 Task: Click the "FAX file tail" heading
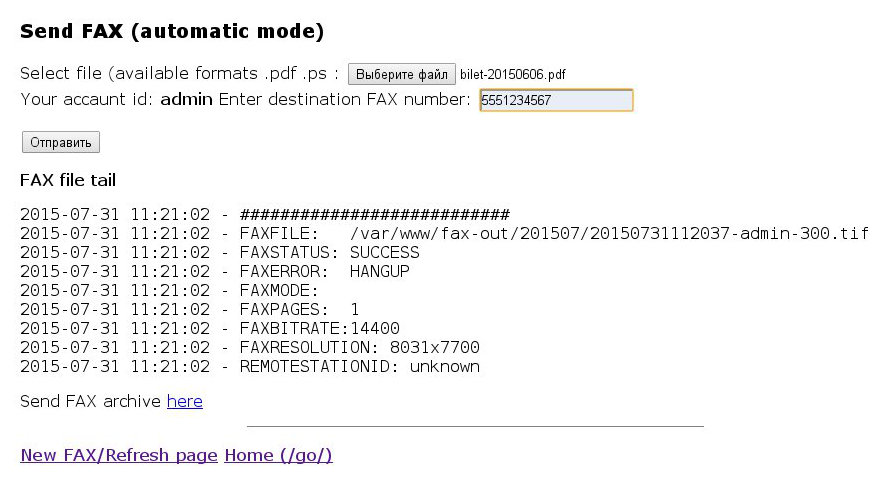click(68, 180)
